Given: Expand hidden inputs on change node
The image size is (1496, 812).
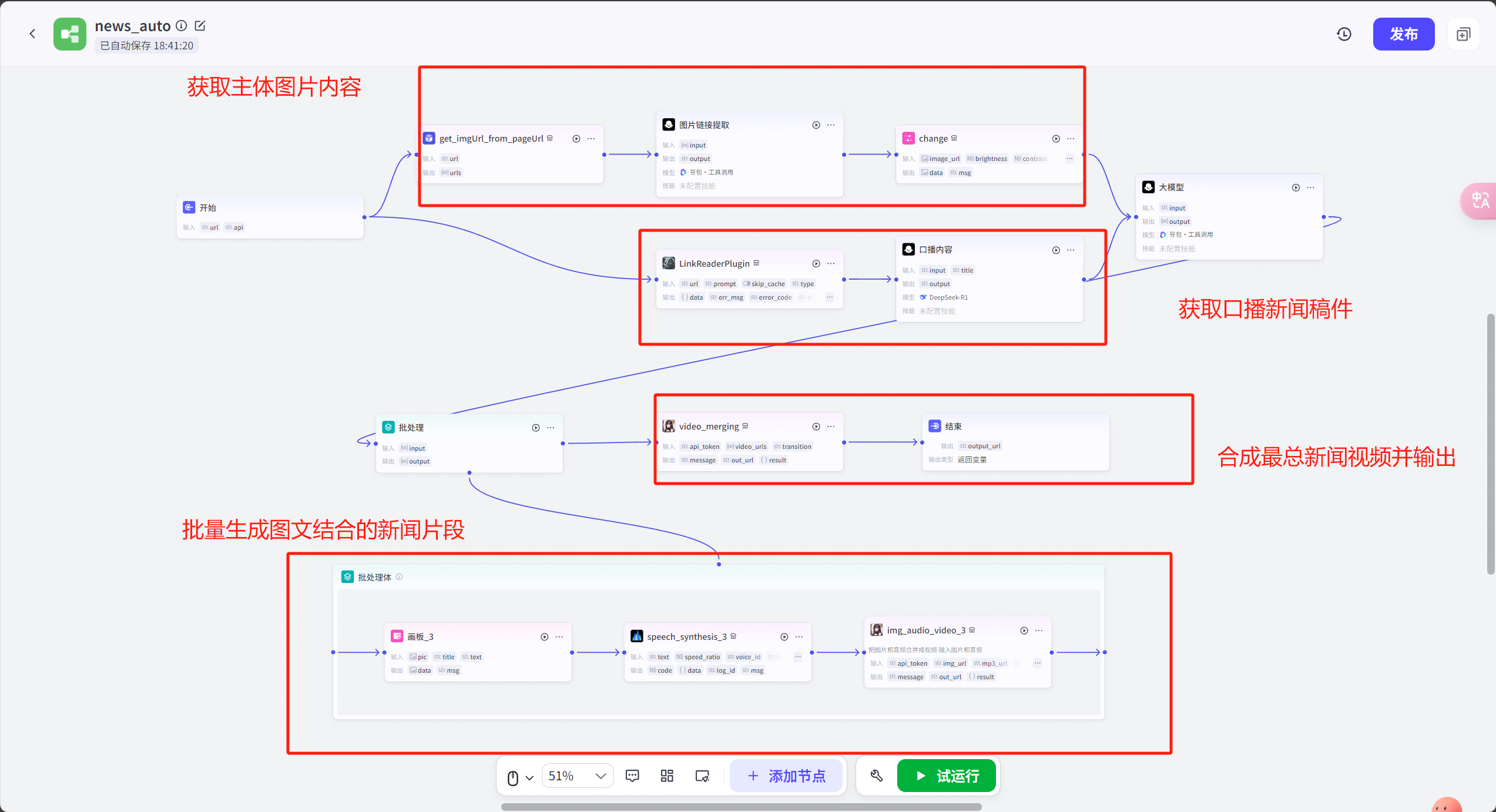Looking at the screenshot, I should (1069, 159).
